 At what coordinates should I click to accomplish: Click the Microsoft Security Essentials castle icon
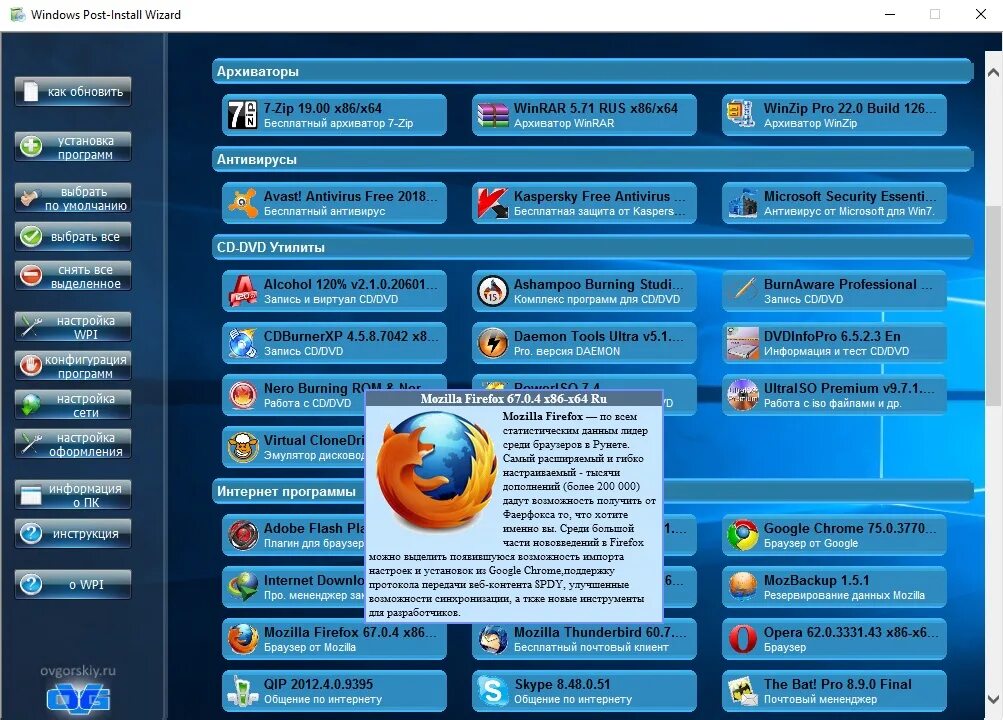pos(742,203)
